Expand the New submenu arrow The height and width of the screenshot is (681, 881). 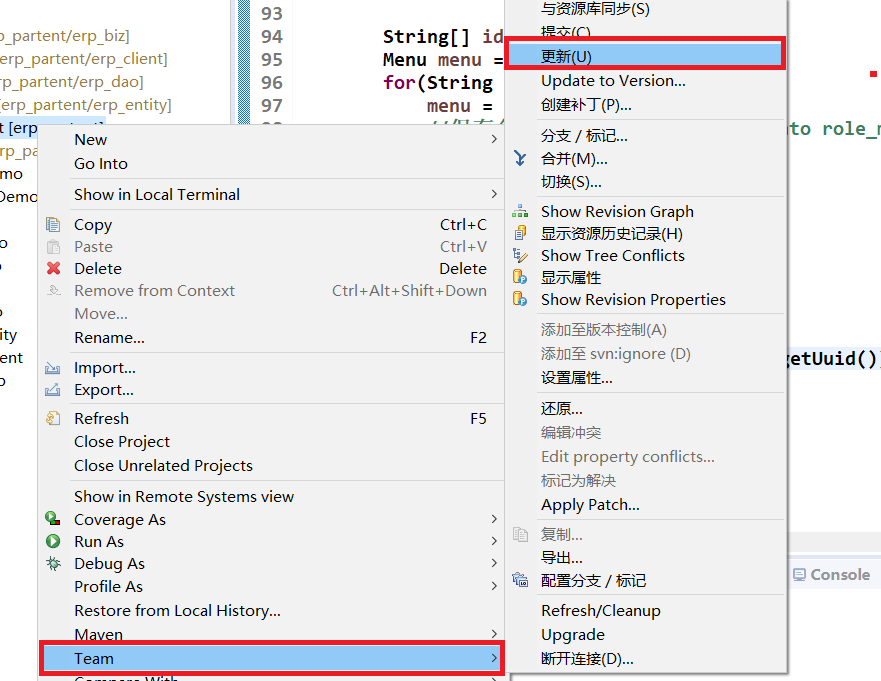point(494,139)
